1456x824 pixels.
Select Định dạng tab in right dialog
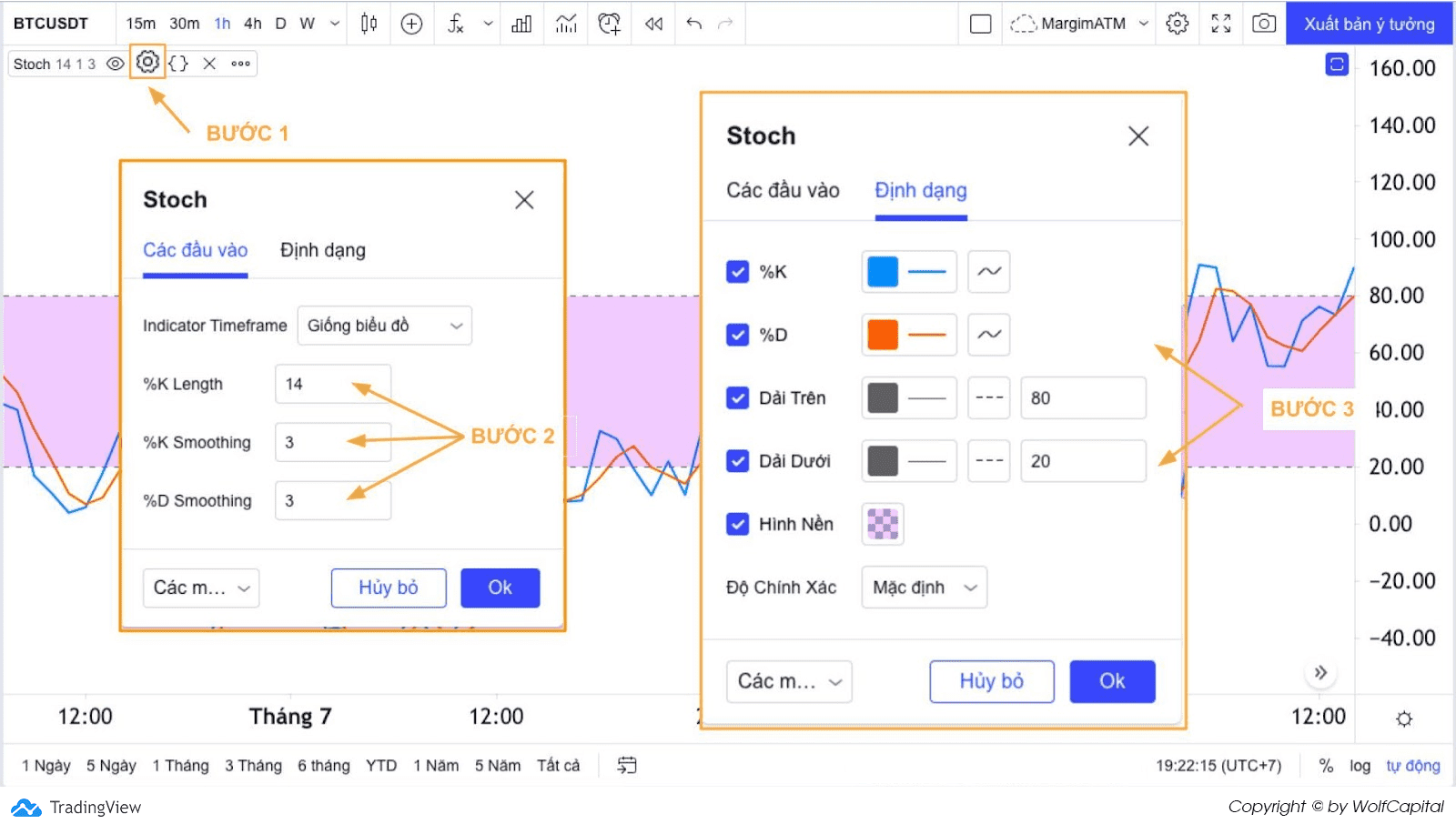click(x=921, y=190)
